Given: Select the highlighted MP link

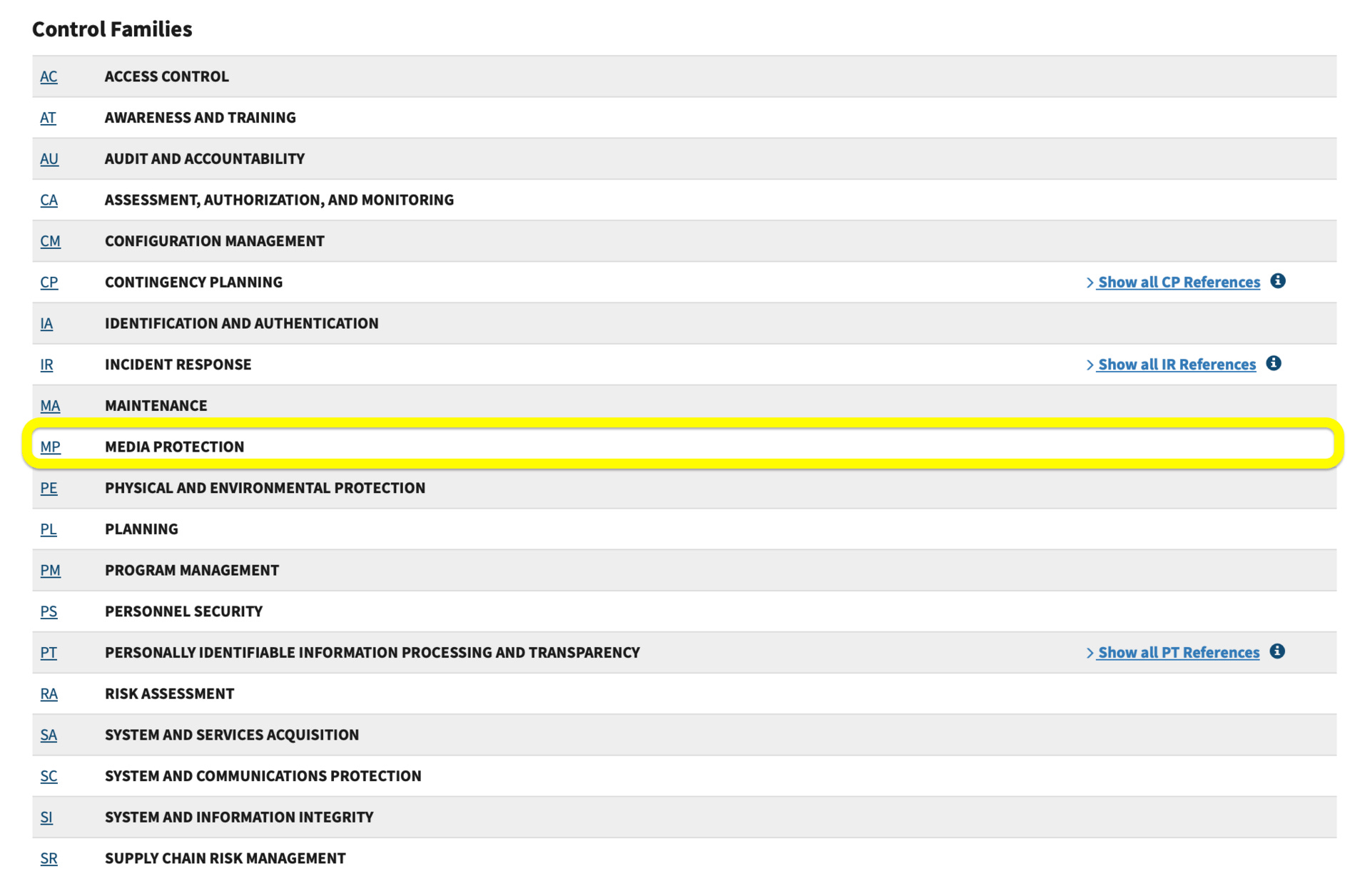Looking at the screenshot, I should pyautogui.click(x=50, y=447).
